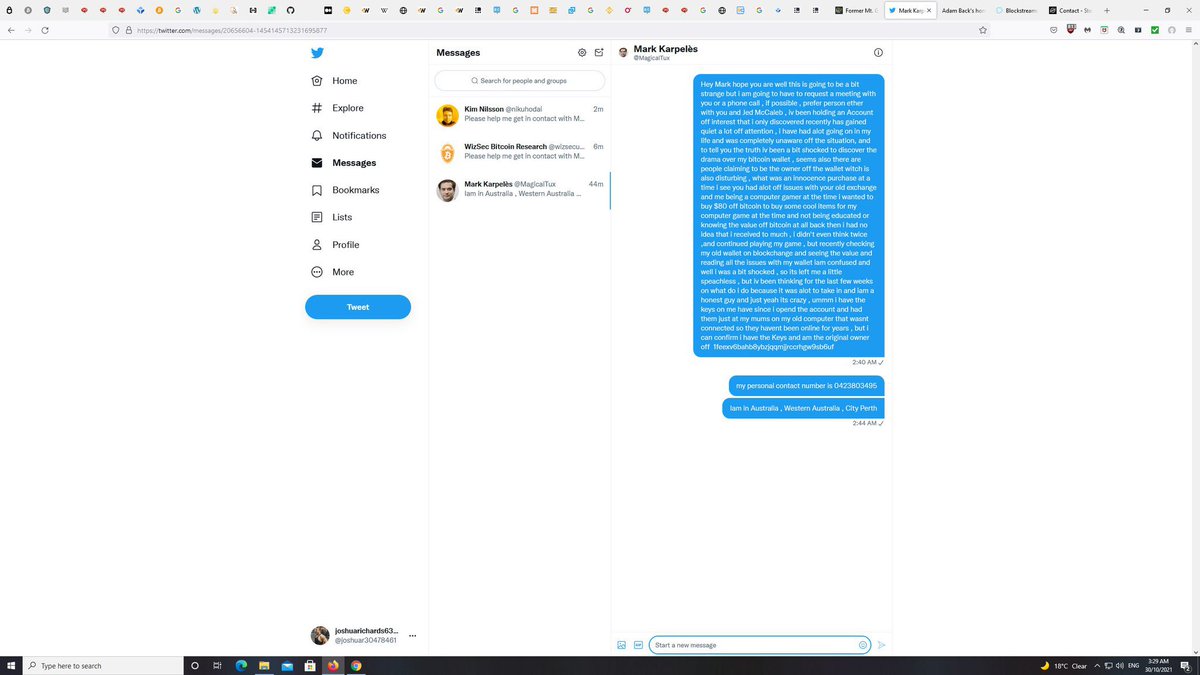Click the long "Hey Mark" message bubble

point(789,215)
